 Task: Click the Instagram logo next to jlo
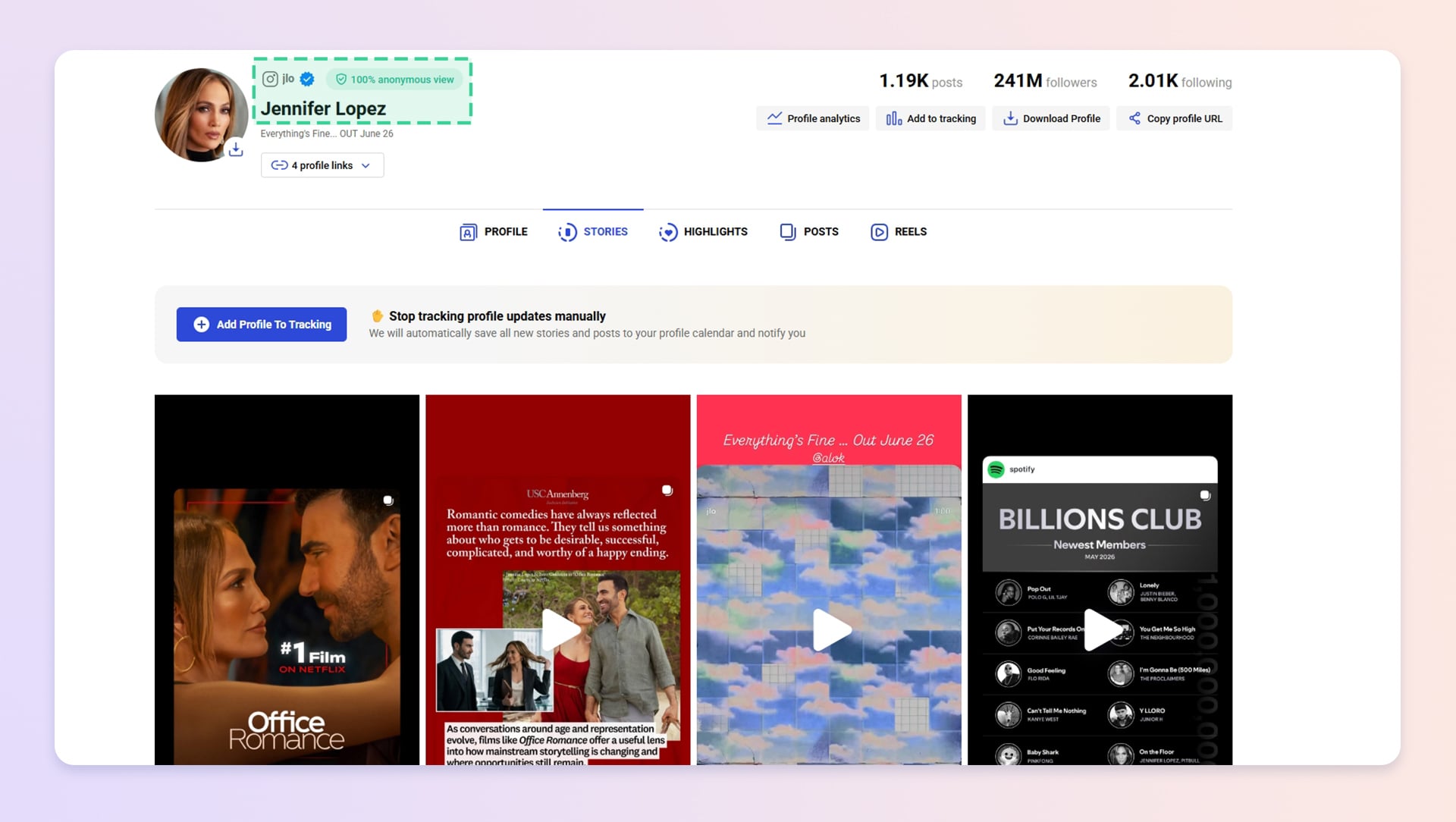tap(270, 79)
